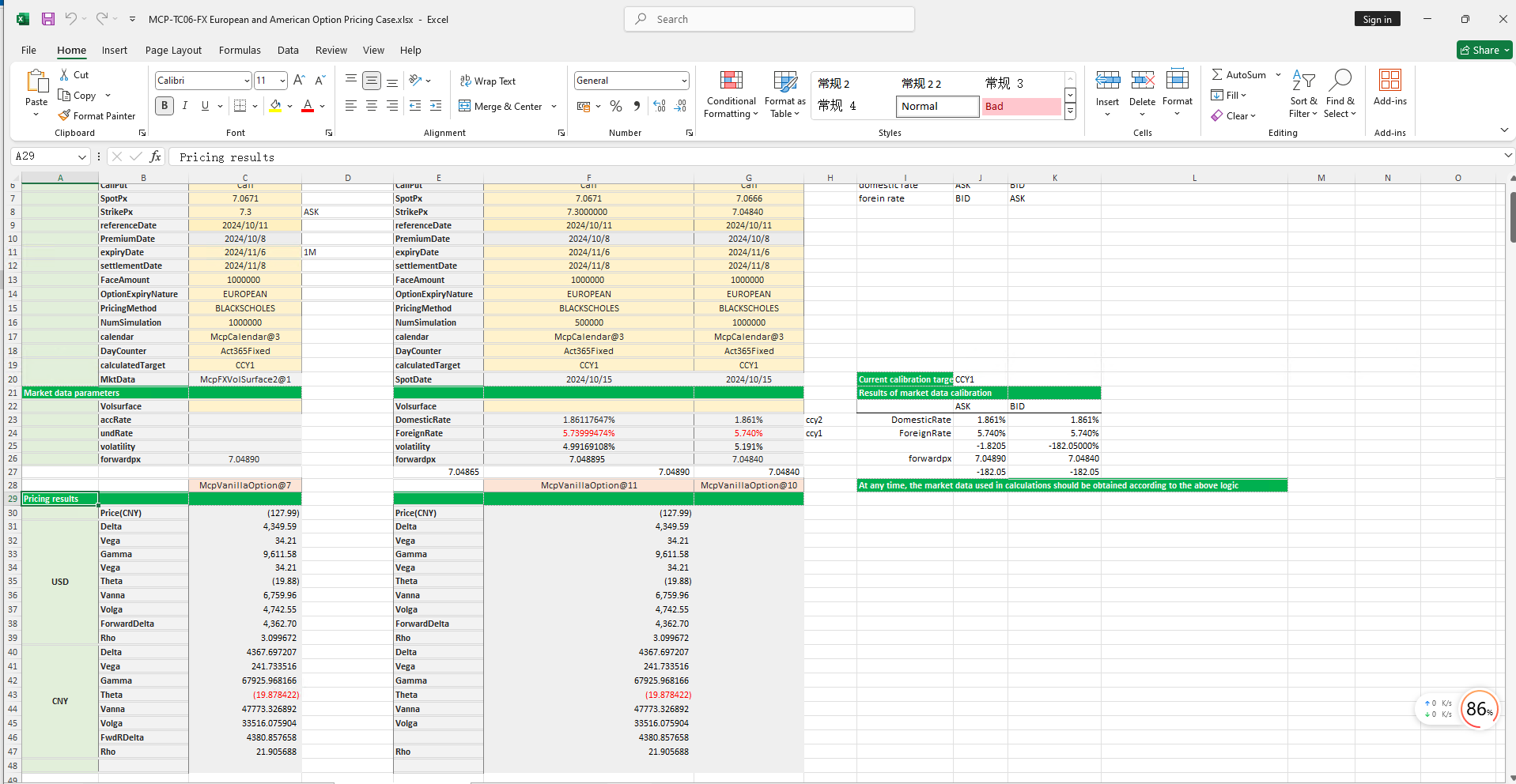Click the Increase Indent icon

436,105
